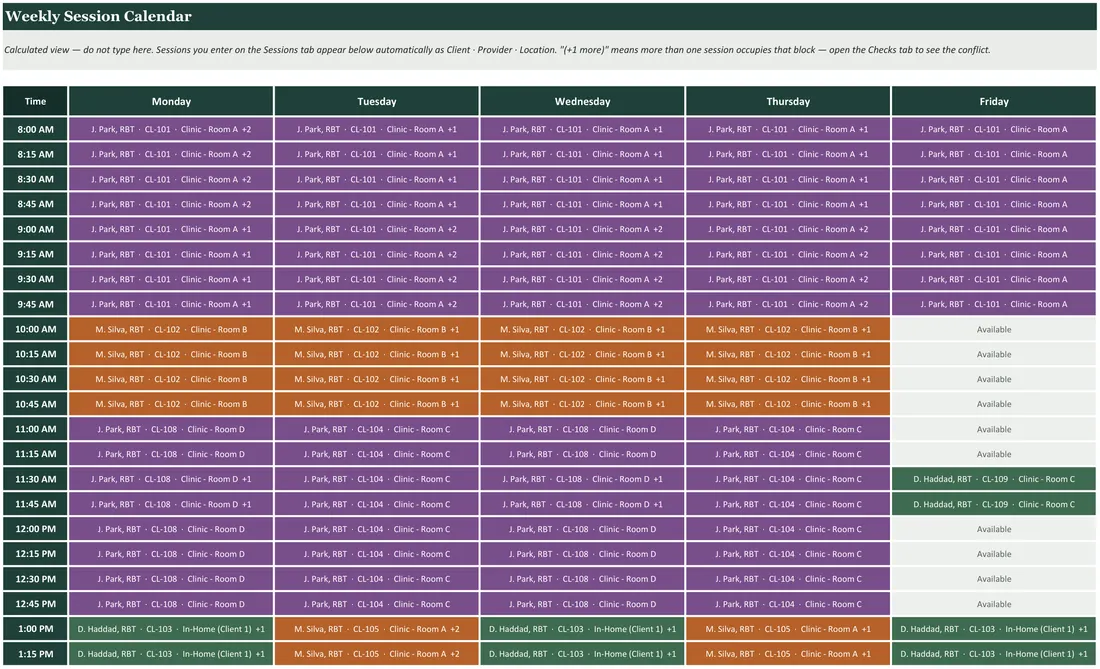Screen dimensions: 1100x669
Task: Click the 10:00 AM time label
Action: pyautogui.click(x=35, y=329)
